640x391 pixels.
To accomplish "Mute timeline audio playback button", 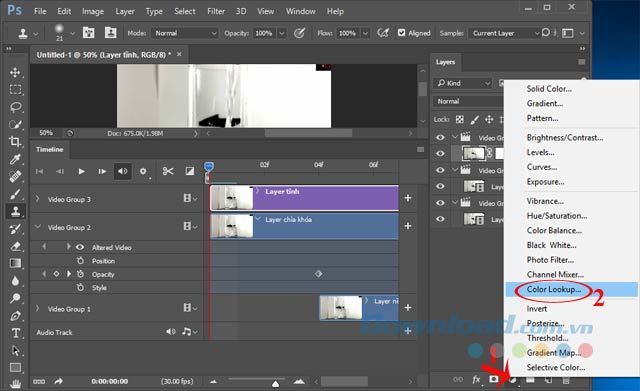I will 122,171.
